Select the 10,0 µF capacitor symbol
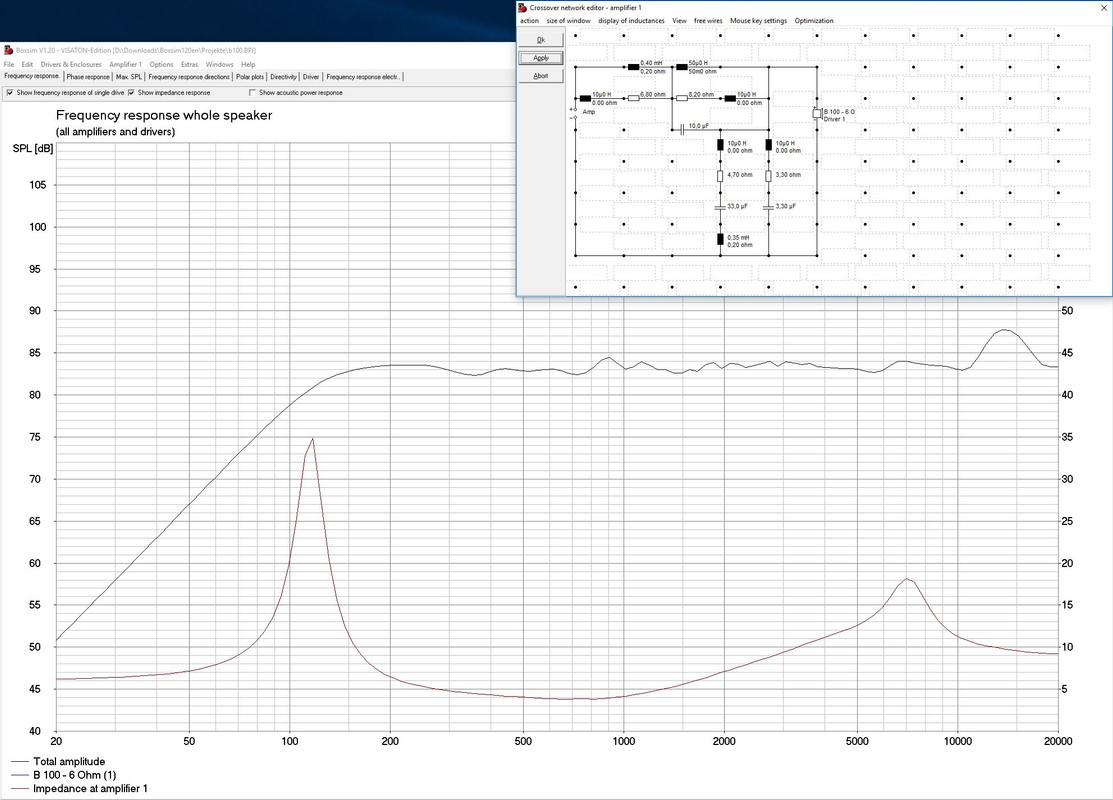This screenshot has width=1113, height=800. pos(682,129)
